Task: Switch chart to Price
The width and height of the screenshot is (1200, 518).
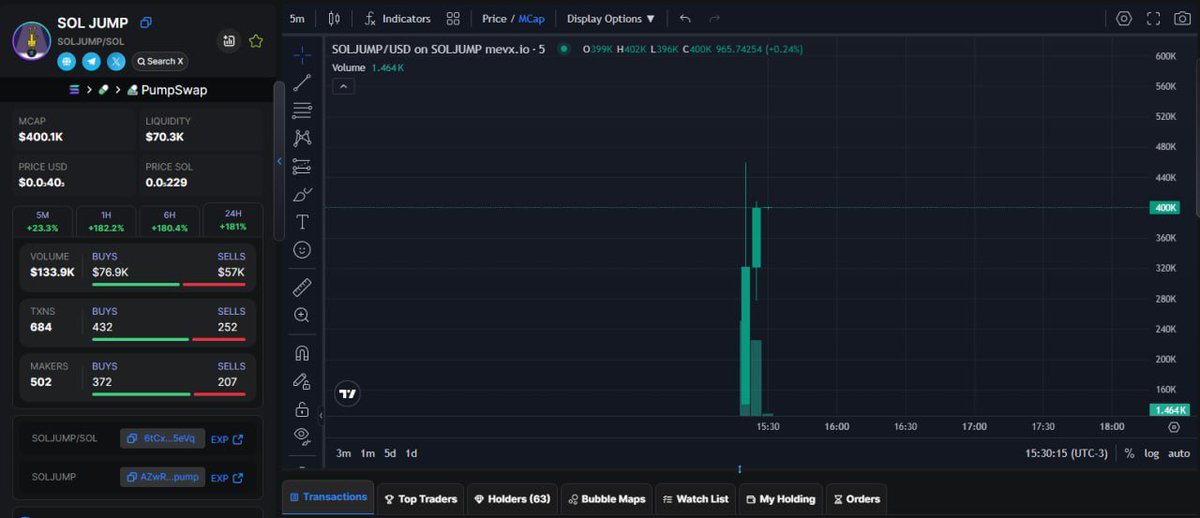Action: coord(494,19)
